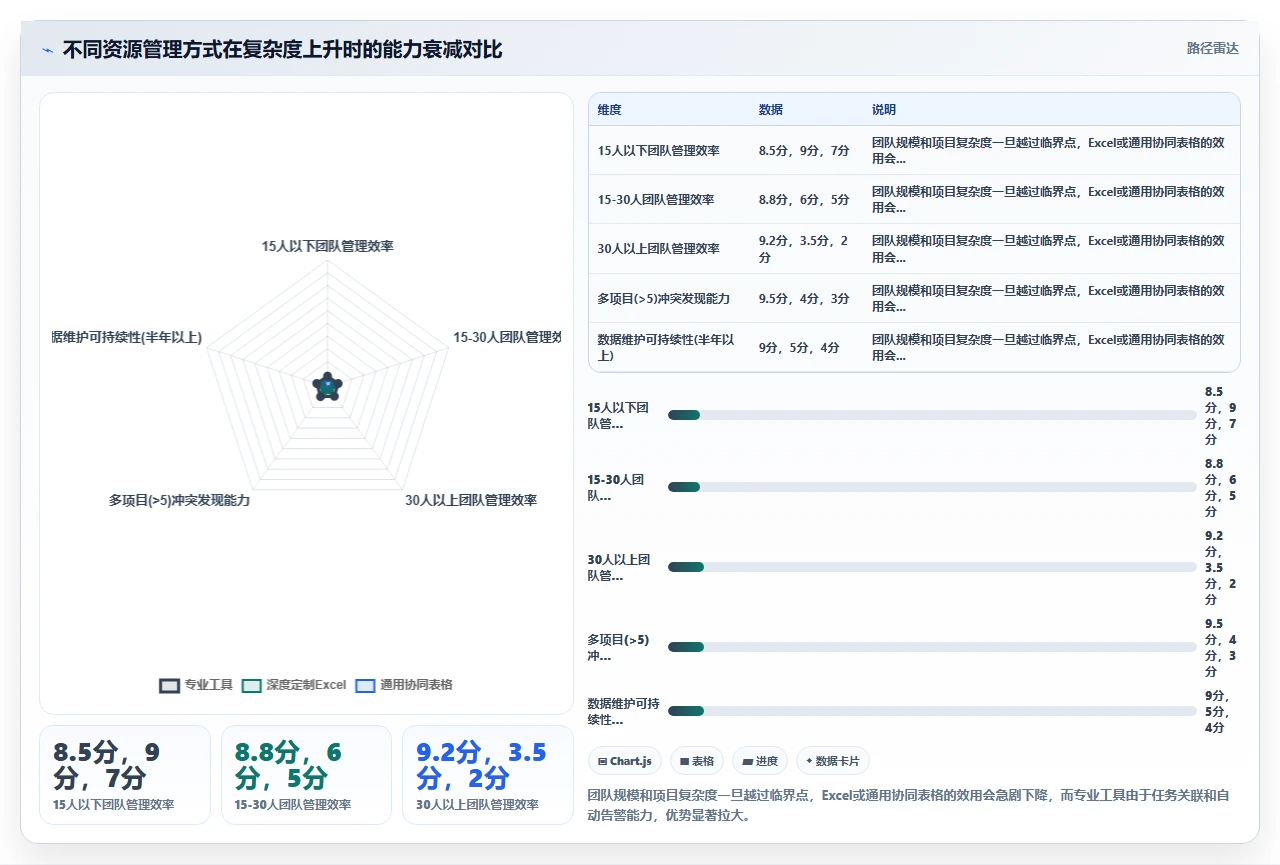Click table cell 8.5分，9分，7分
This screenshot has height=865, width=1280.
click(x=804, y=150)
